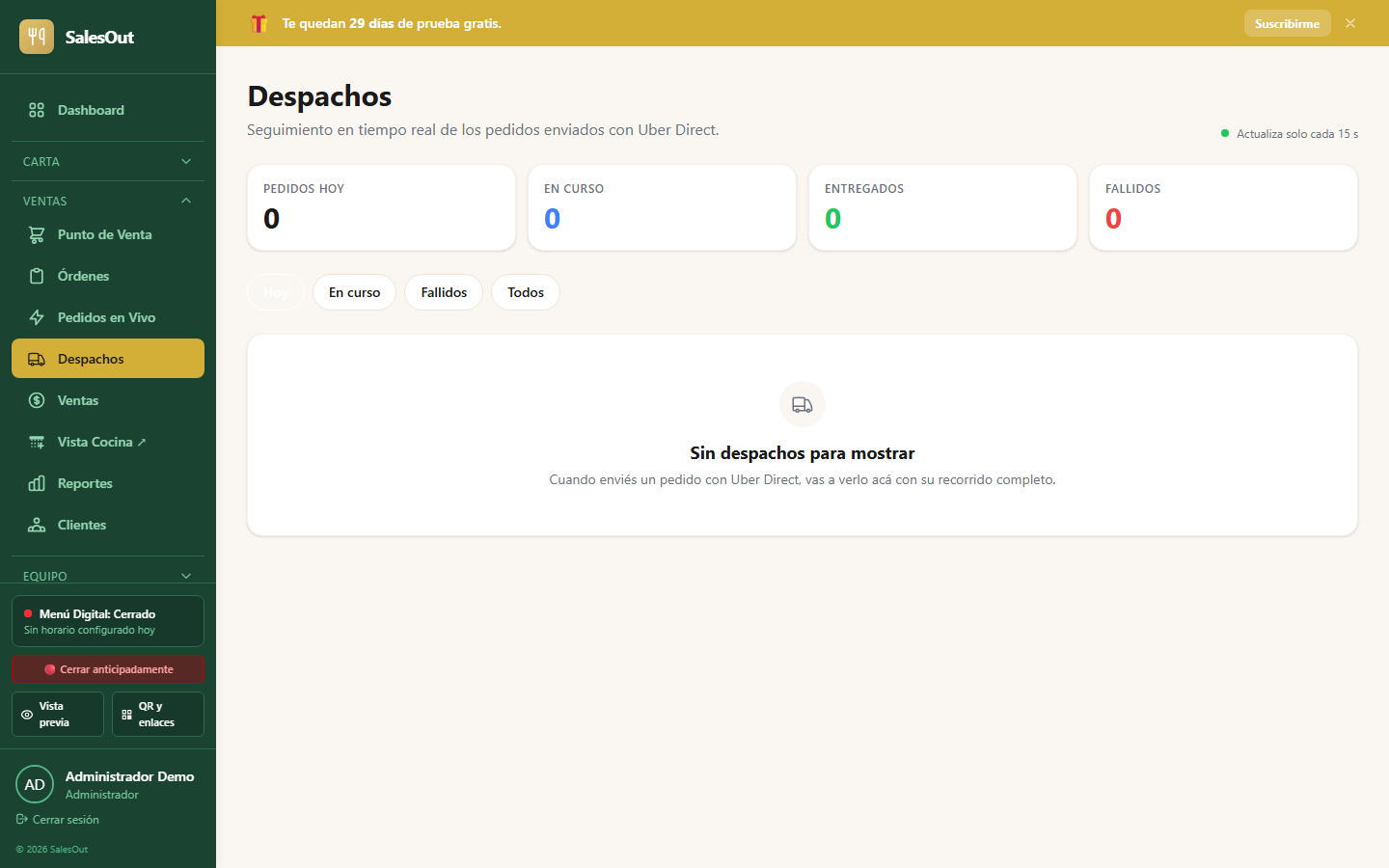The image size is (1389, 868).
Task: Collapse the VENTAS section chevron
Action: 186,201
